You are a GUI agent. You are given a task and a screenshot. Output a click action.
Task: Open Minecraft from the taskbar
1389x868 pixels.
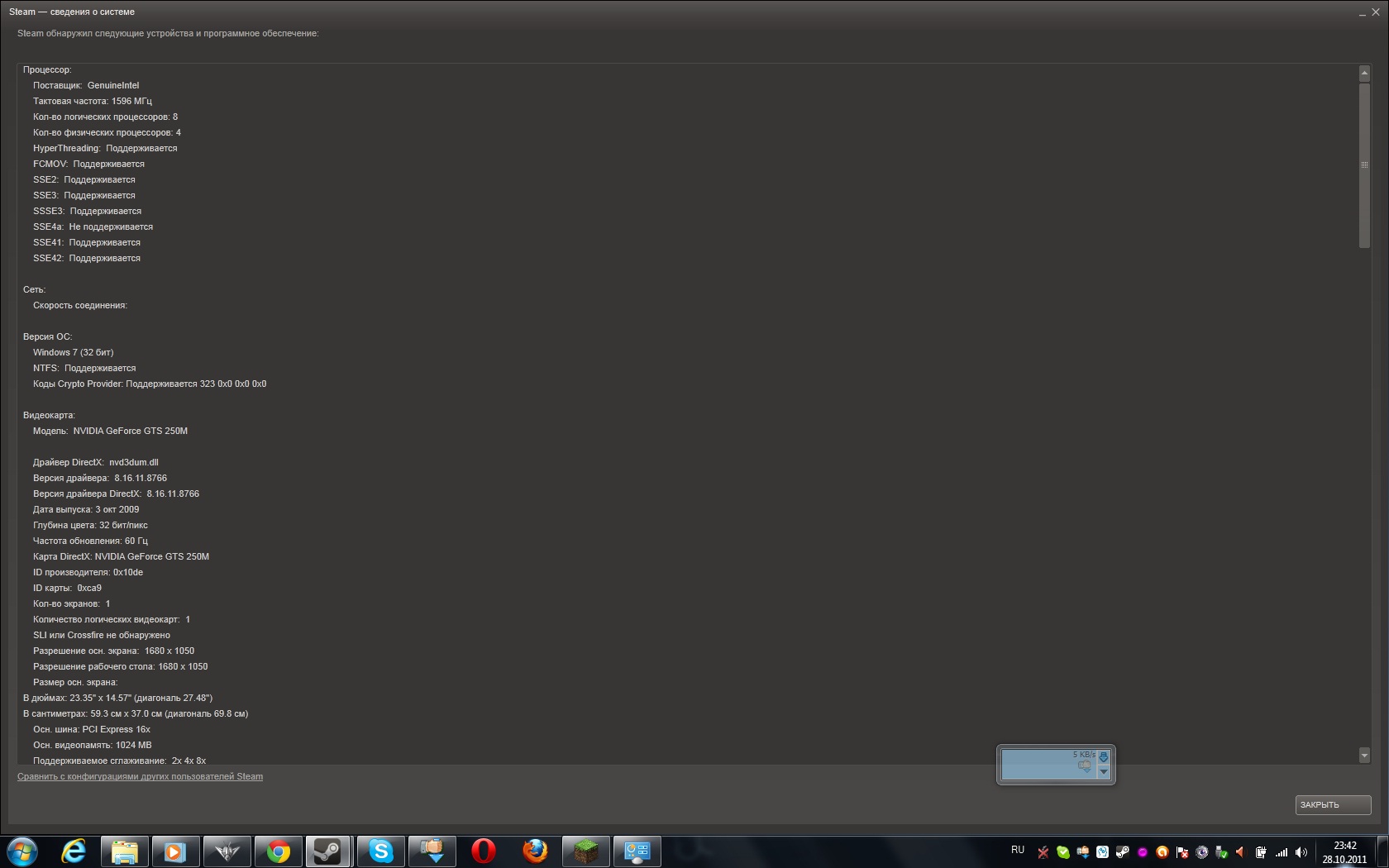pos(586,851)
